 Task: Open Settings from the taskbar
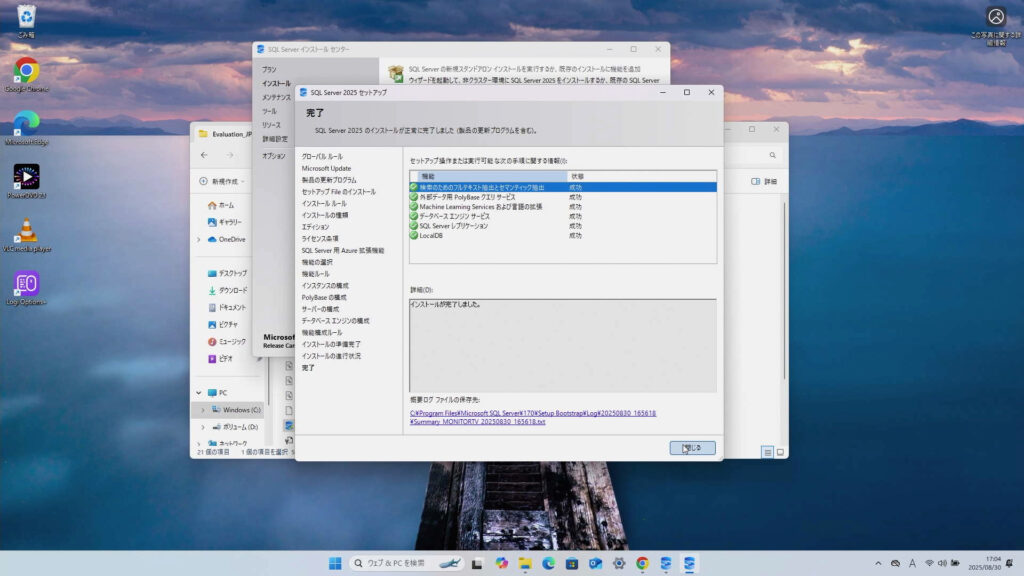[619, 564]
